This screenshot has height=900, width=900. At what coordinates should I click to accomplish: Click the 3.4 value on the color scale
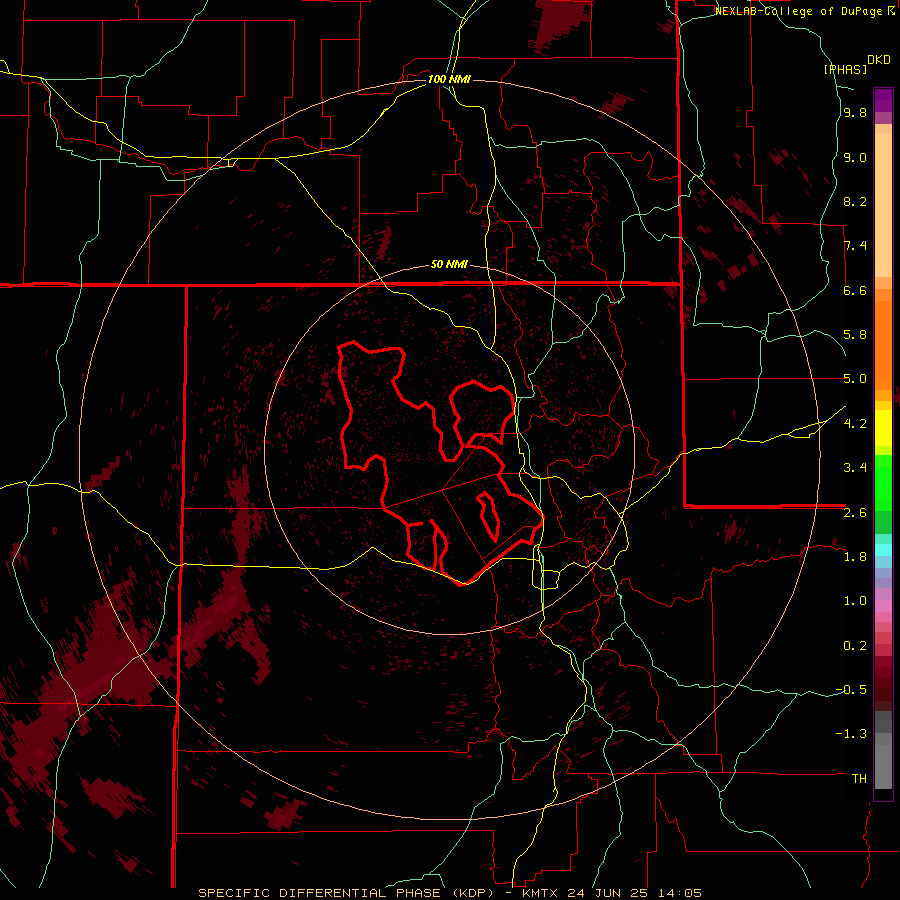pos(855,468)
